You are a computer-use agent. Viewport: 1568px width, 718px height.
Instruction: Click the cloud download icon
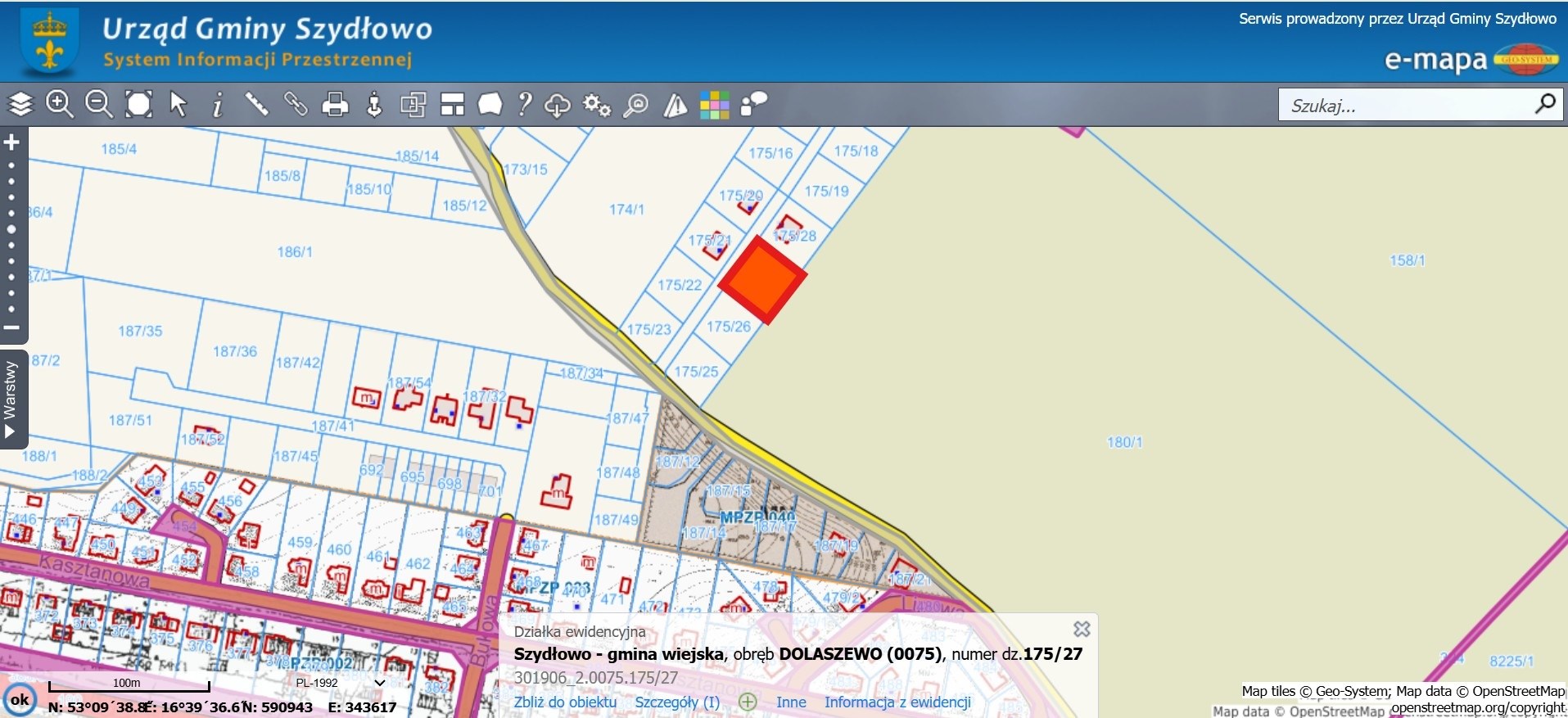click(557, 105)
